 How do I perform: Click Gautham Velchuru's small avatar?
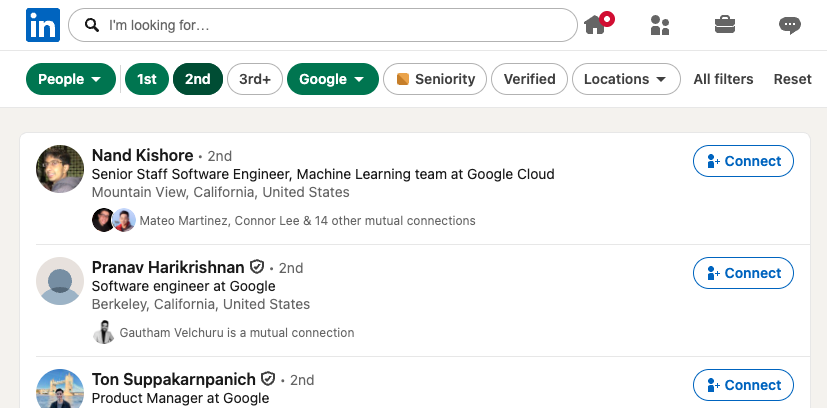click(x=103, y=333)
